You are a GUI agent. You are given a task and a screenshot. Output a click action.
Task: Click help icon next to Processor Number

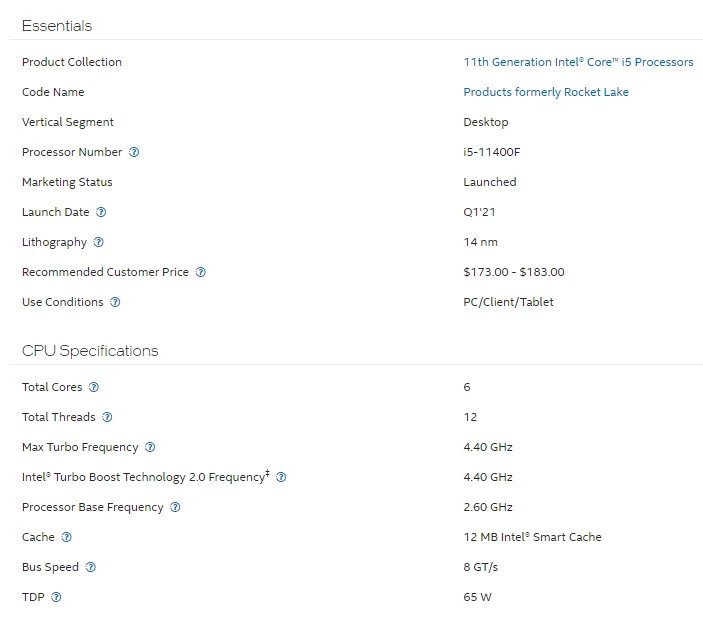(134, 152)
